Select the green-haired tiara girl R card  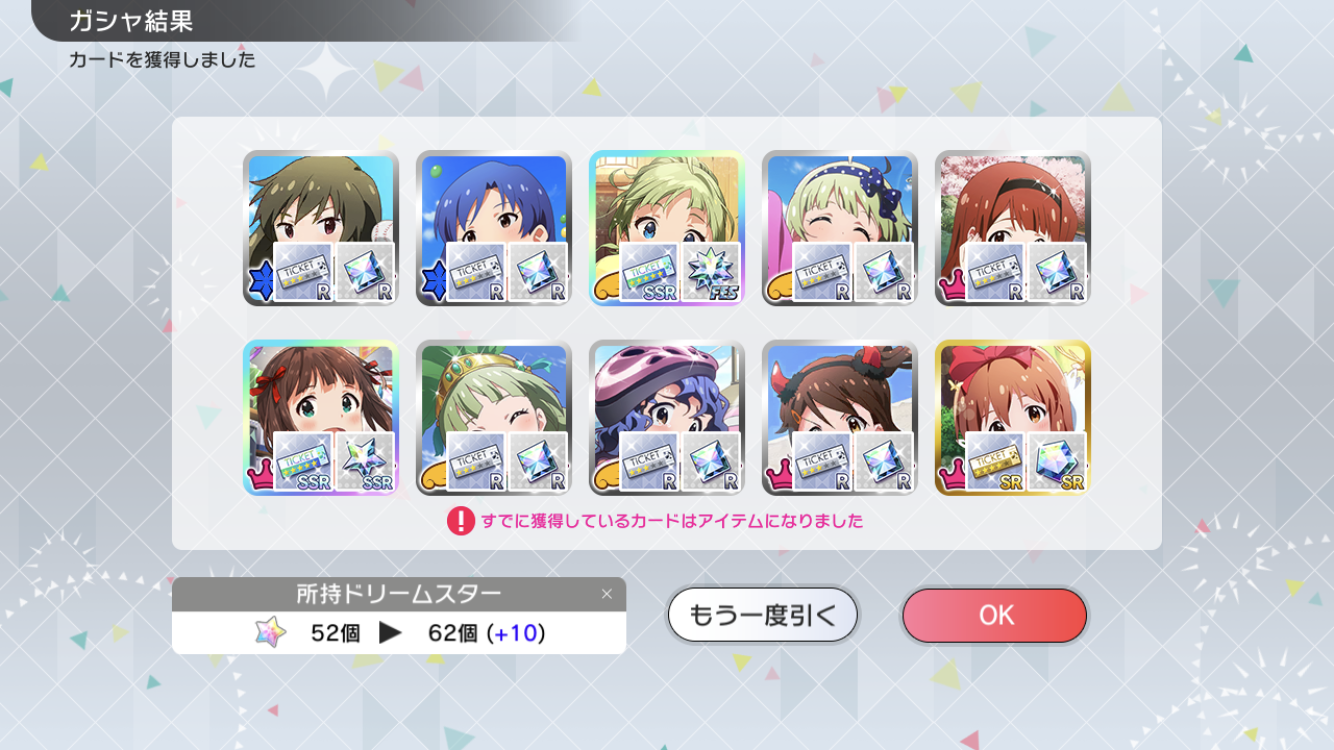[x=494, y=417]
